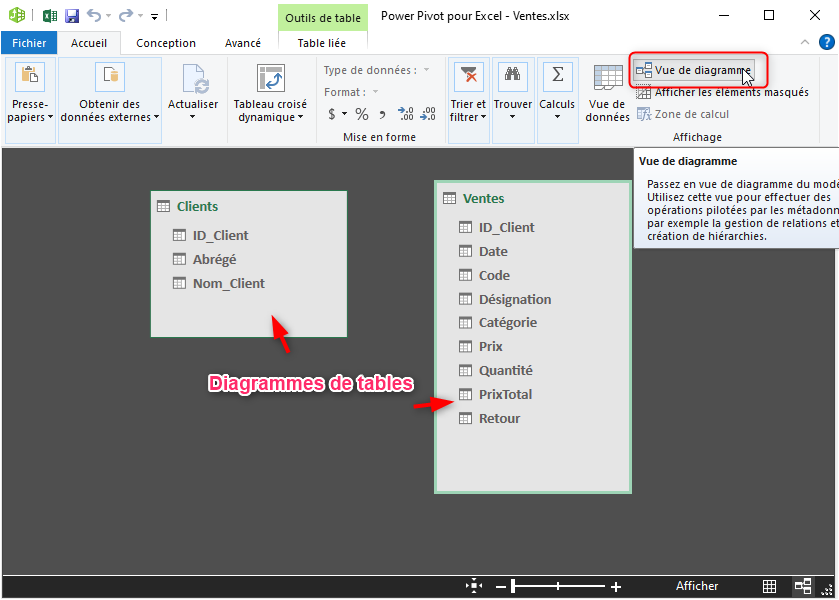Toggle Zone de calcul
839x600 pixels.
(683, 114)
